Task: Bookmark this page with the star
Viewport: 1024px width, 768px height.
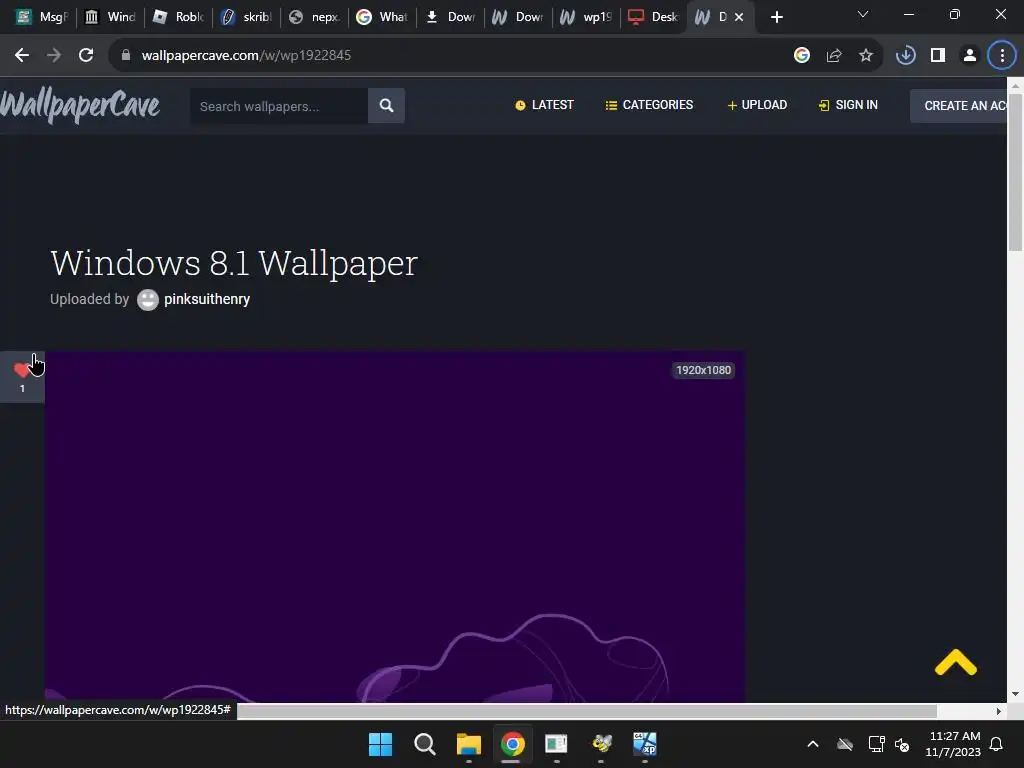Action: (x=866, y=56)
